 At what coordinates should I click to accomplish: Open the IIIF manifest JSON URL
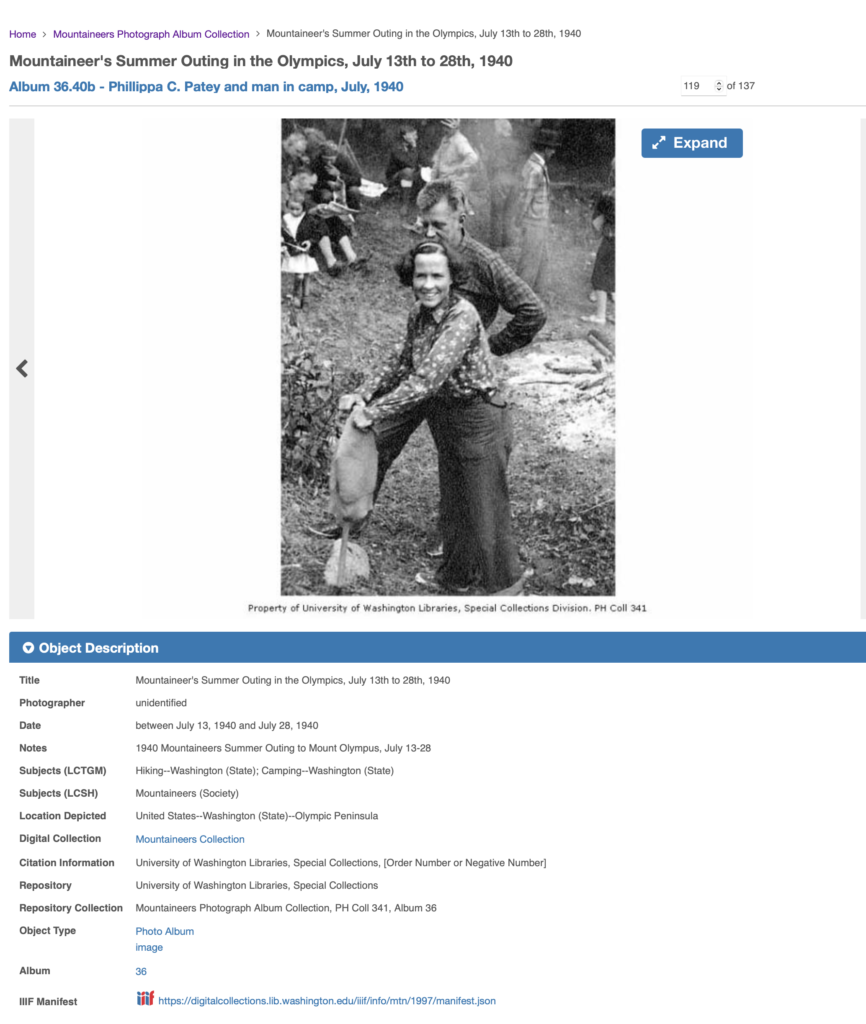click(327, 1000)
